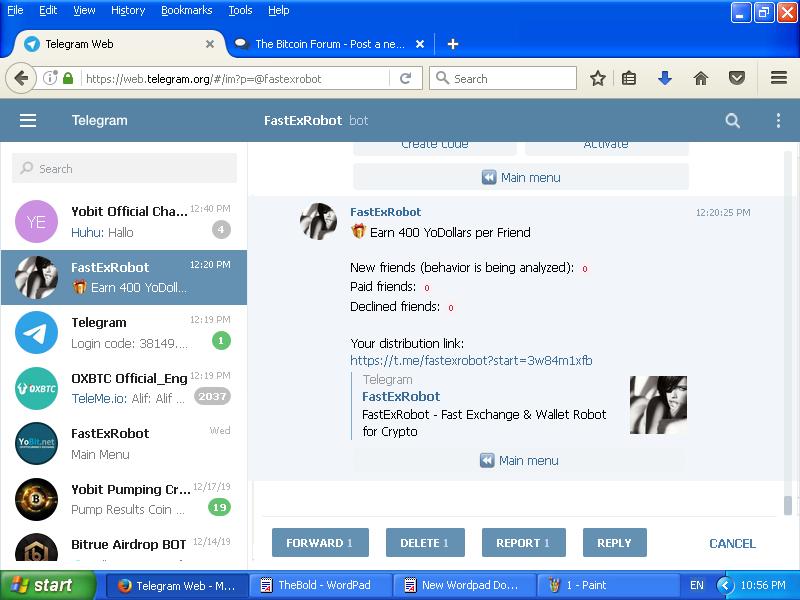This screenshot has width=800, height=600.
Task: Click the FastExRobot chat header title
Action: 303,120
